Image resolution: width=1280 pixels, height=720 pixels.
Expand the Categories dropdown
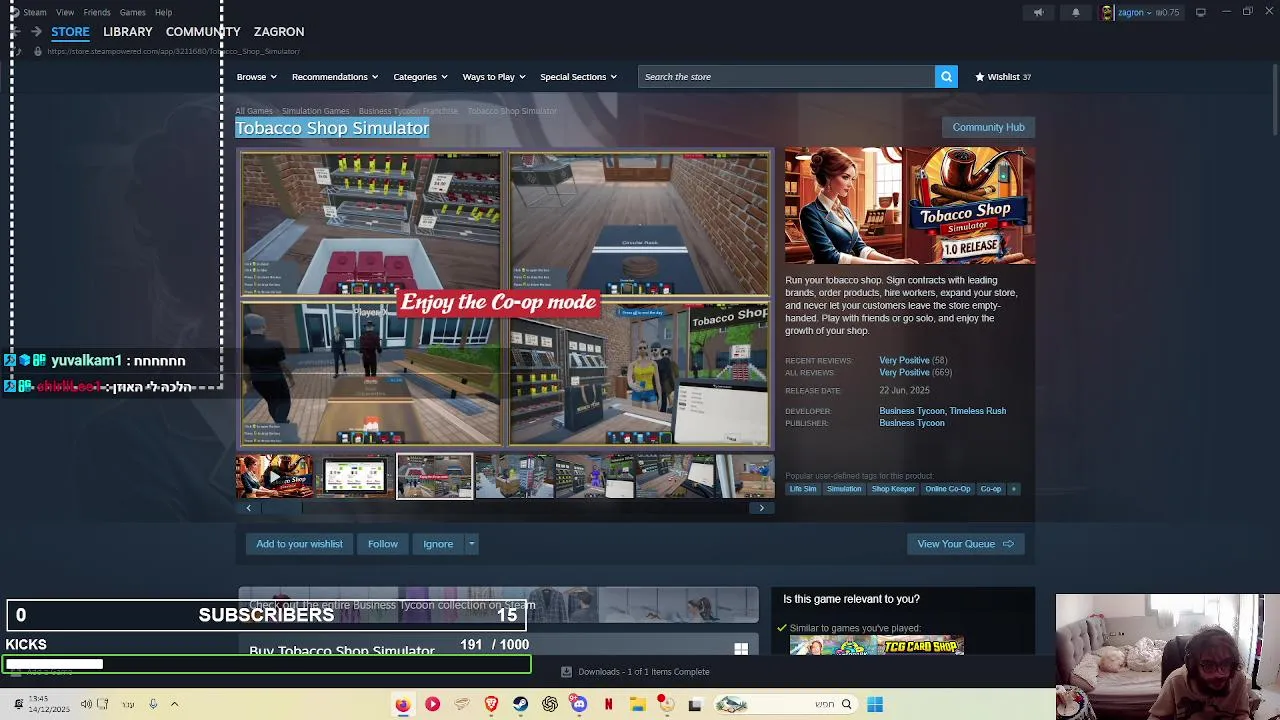tap(420, 77)
